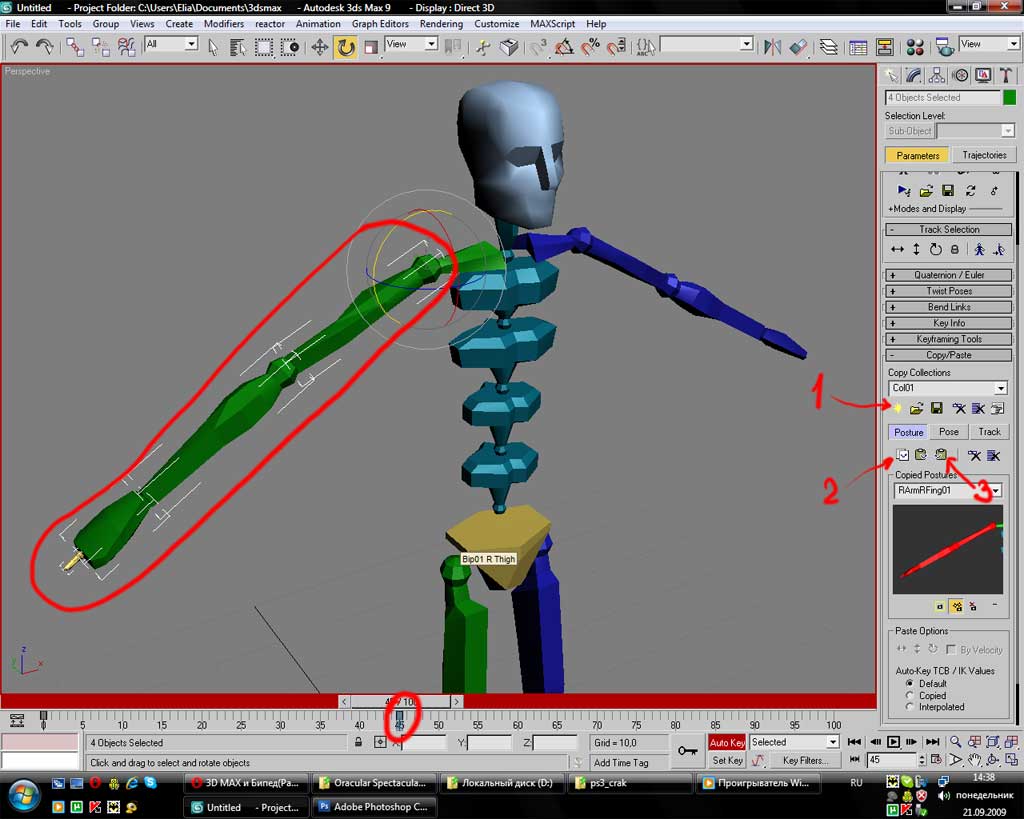Click the Trajectories button
Image resolution: width=1024 pixels, height=819 pixels.
(984, 155)
